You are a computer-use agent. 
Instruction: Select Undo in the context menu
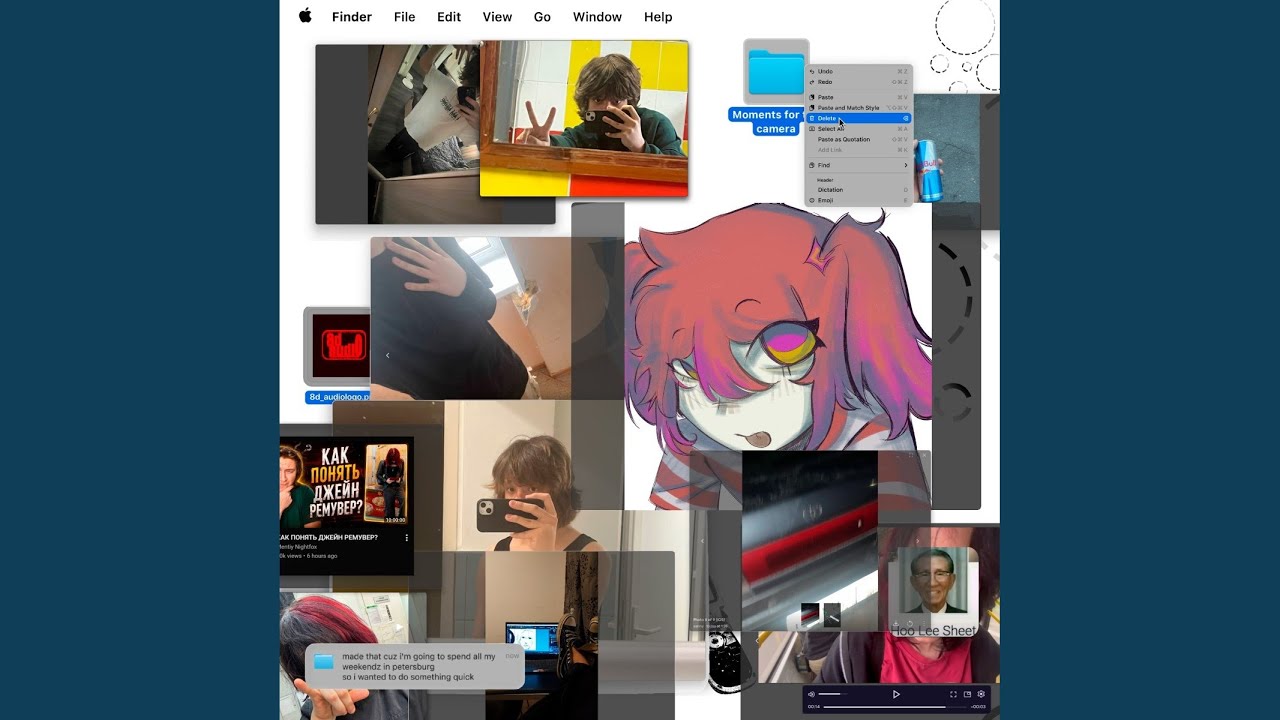[859, 71]
